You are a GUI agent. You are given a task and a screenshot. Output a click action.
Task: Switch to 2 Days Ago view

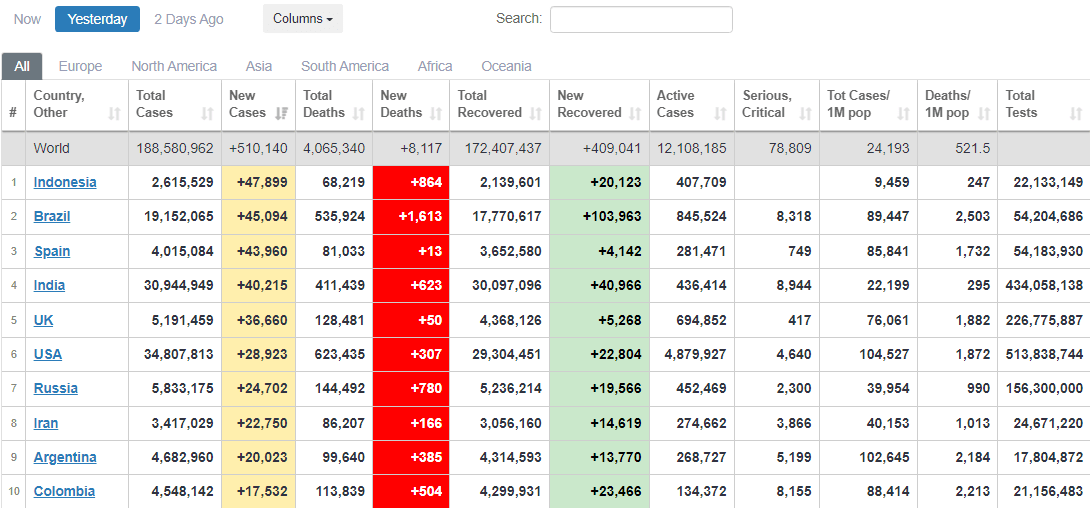[x=189, y=19]
